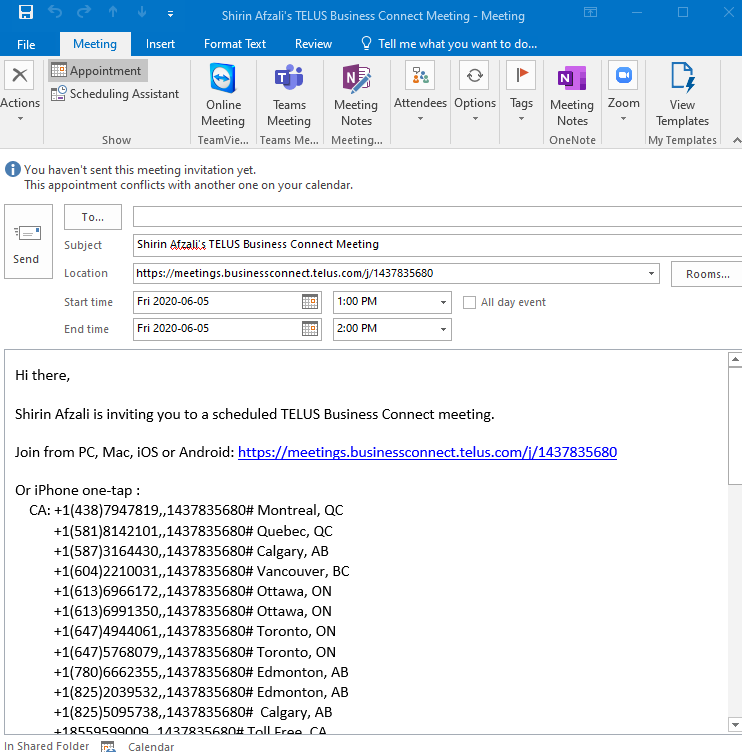Expand the 1:00 PM start time dropdown

pyautogui.click(x=443, y=302)
